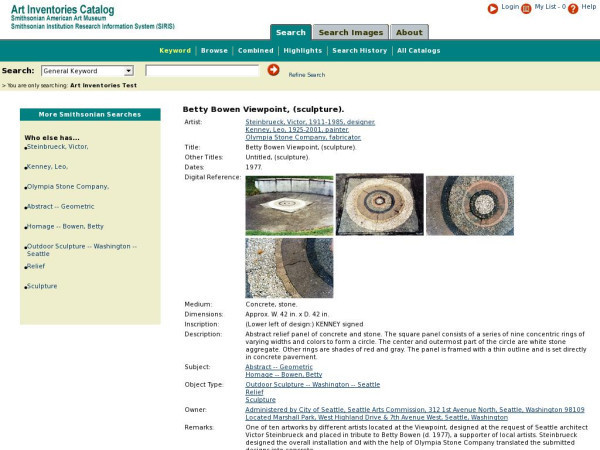Click into the search text field

pos(202,71)
